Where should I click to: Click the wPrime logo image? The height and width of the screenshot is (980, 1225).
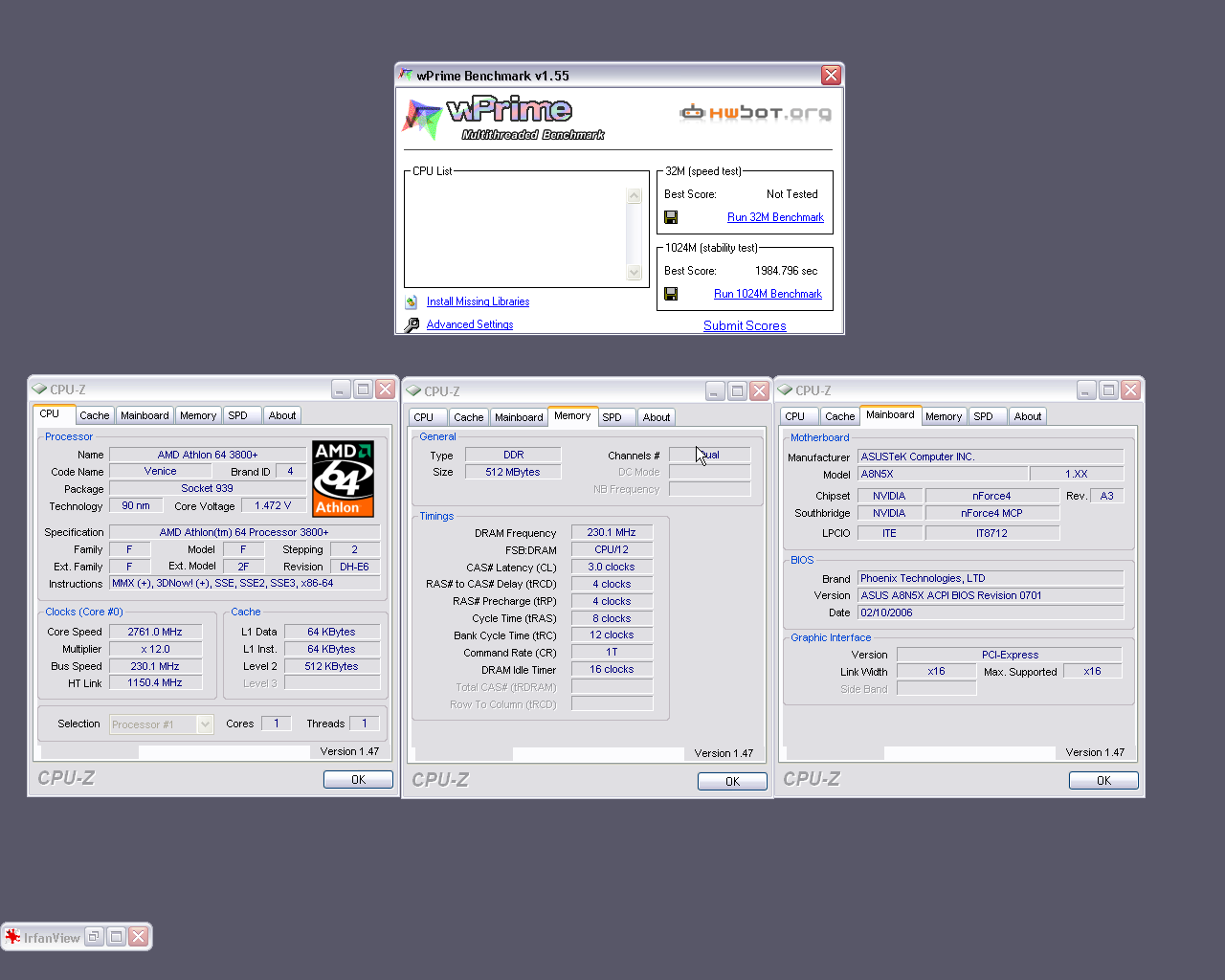(504, 119)
